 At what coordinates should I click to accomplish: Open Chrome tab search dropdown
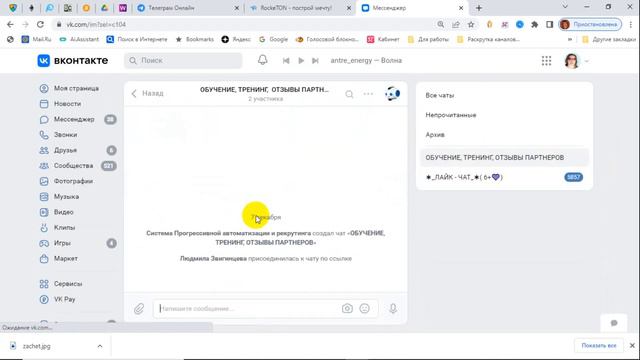(x=565, y=7)
